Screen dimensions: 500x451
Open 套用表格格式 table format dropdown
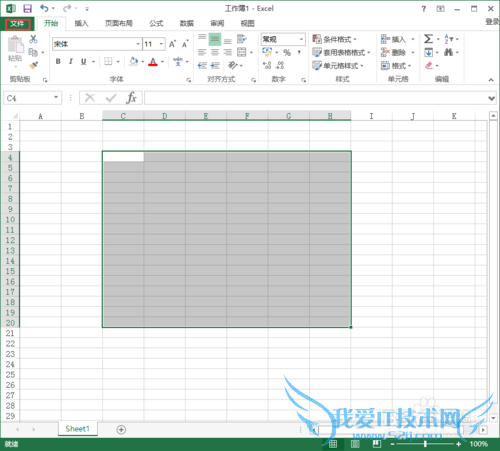pos(341,52)
